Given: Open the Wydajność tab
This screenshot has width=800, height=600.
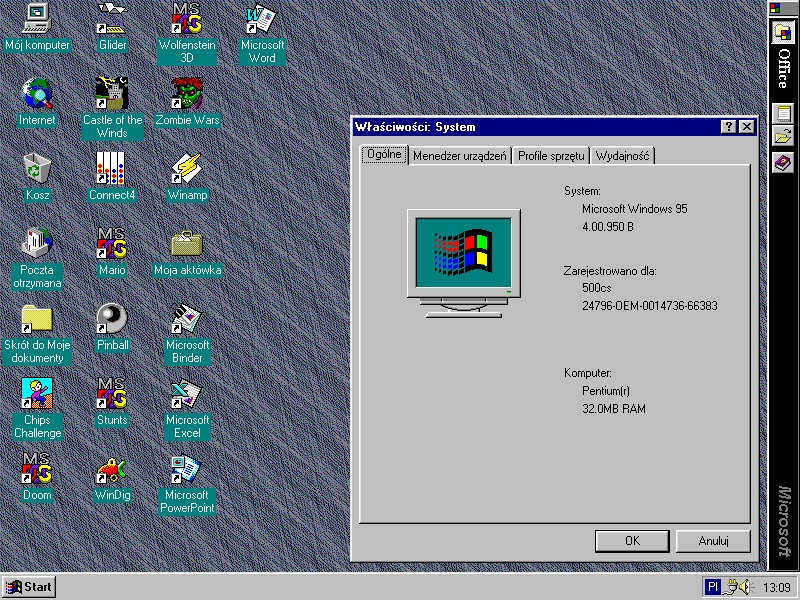Looking at the screenshot, I should 623,156.
